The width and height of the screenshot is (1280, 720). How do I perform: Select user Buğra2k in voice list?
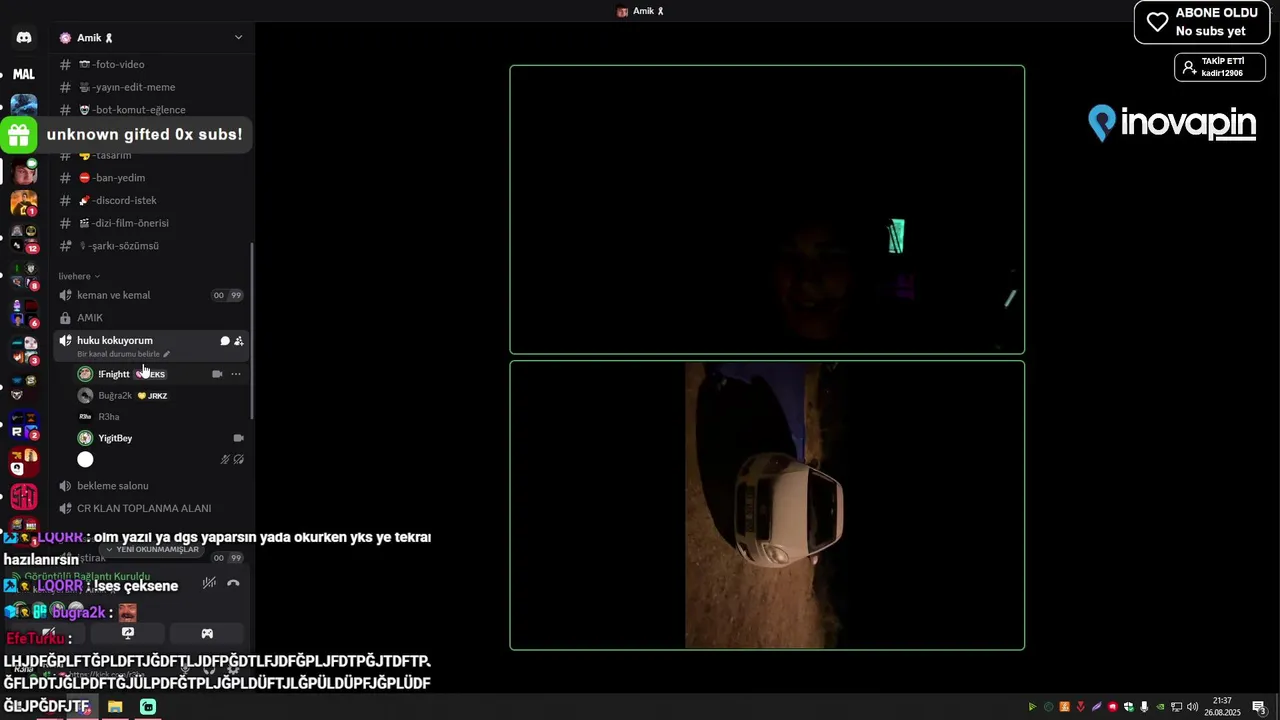(160, 395)
